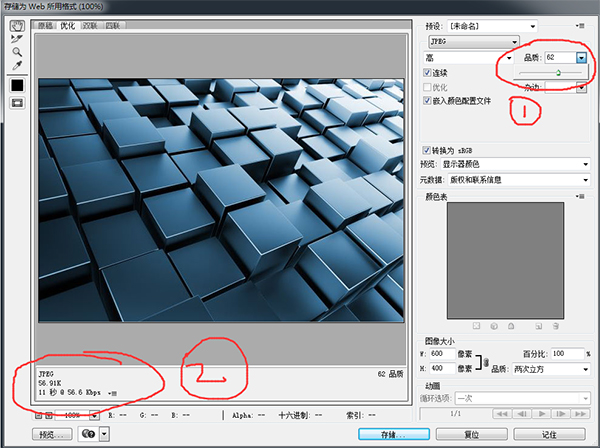Click the plus zoom-in button at bottom
Image resolution: width=600 pixels, height=448 pixels.
point(49,415)
